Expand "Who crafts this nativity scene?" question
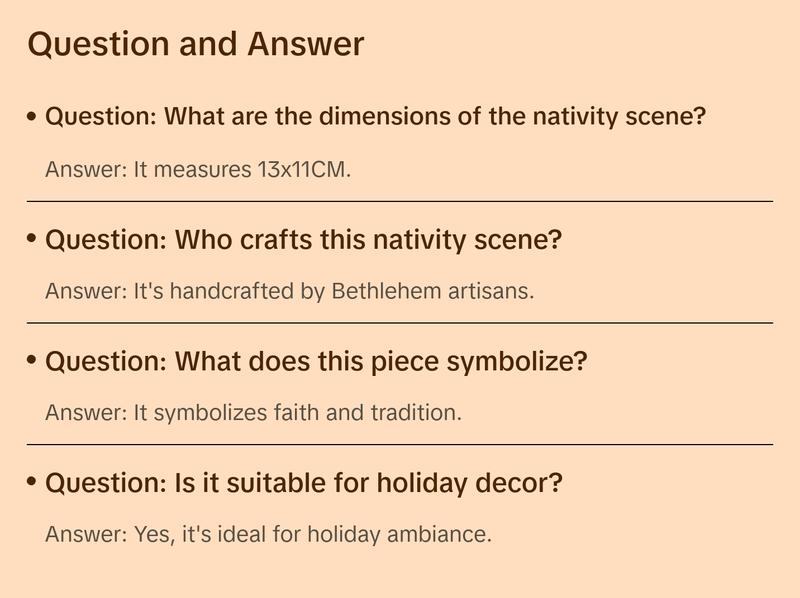Viewport: 800px width, 598px height. tap(304, 240)
